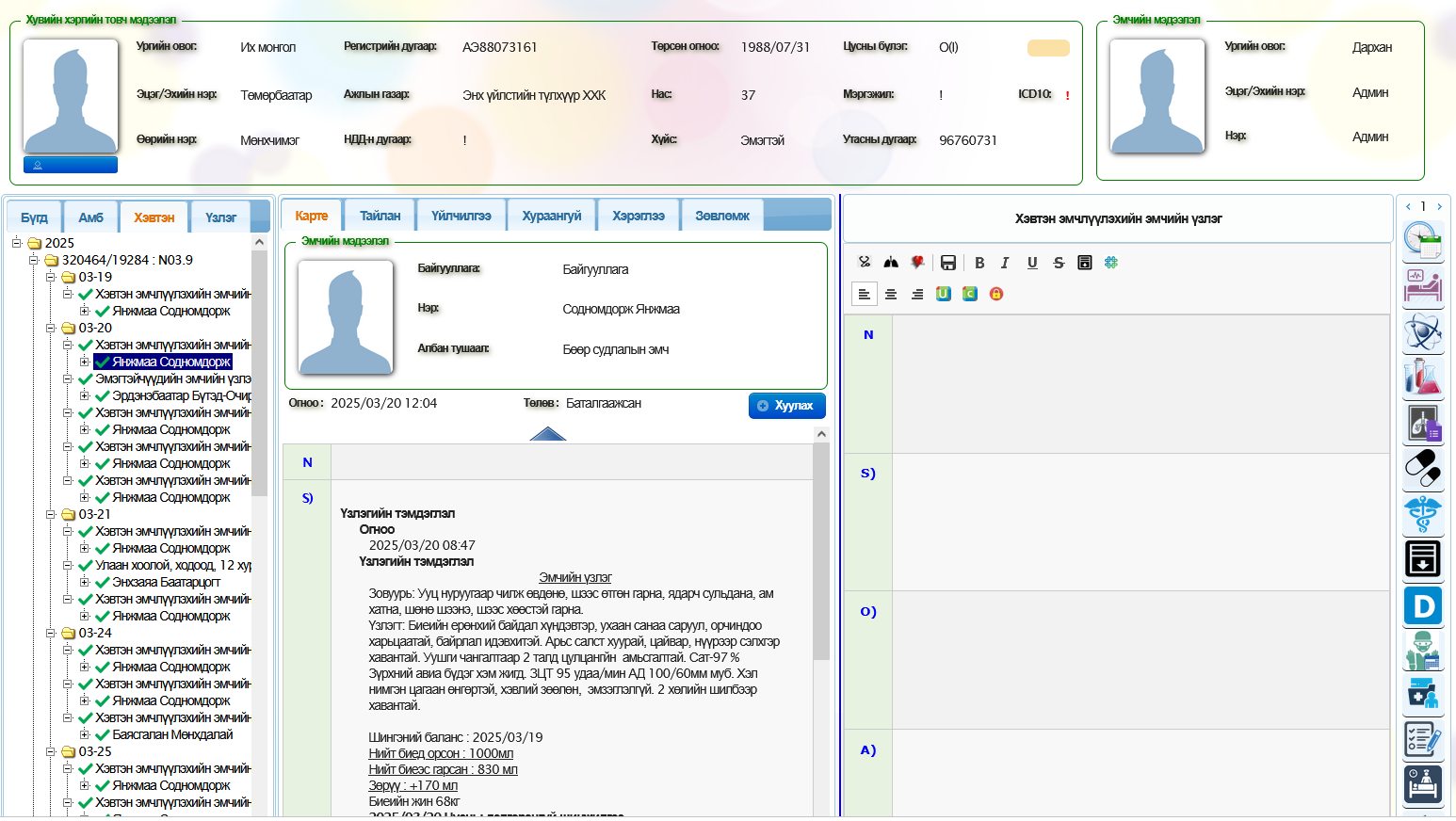Select Эрдэнэбаатар Бүтэд-Очир tree entry
This screenshot has height=821, width=1456.
(x=181, y=395)
